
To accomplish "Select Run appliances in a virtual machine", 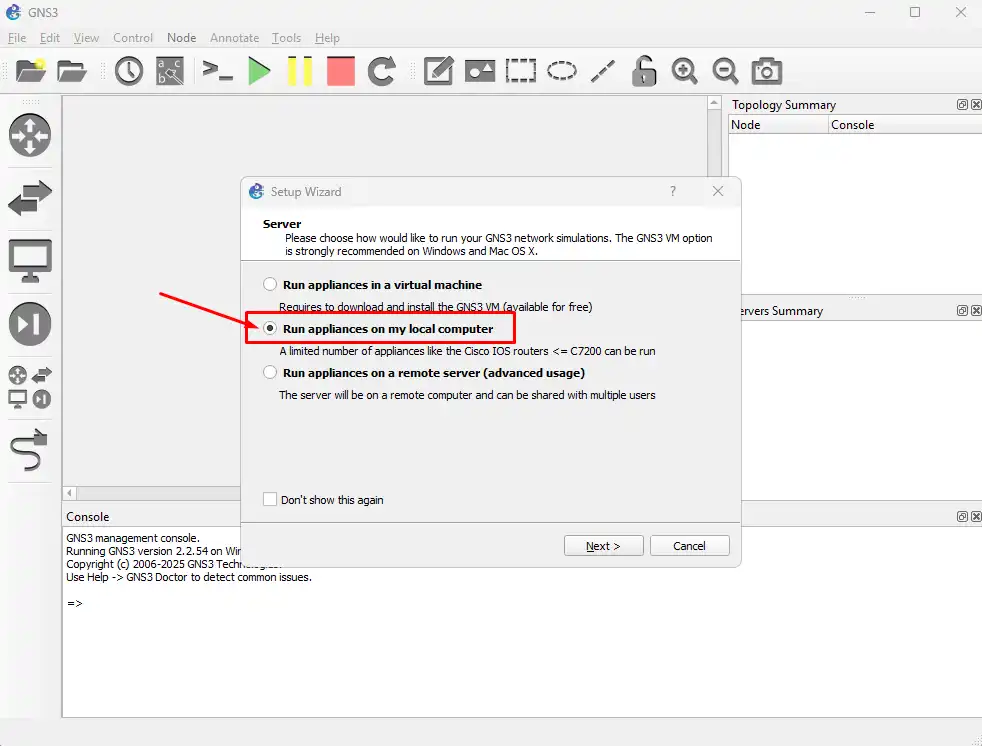I will click(x=270, y=285).
